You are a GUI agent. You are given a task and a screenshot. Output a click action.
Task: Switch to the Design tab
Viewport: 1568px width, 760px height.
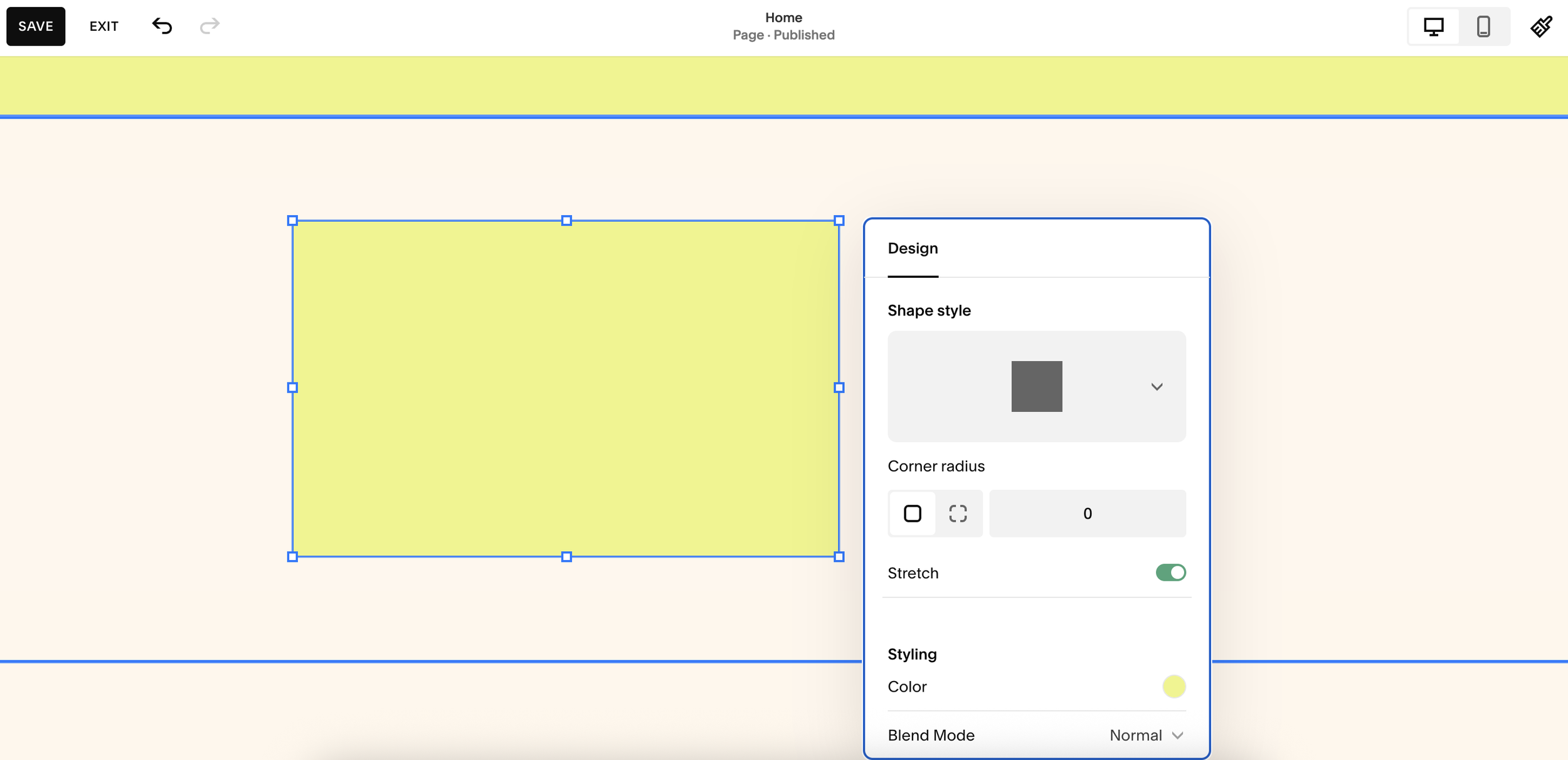tap(912, 248)
